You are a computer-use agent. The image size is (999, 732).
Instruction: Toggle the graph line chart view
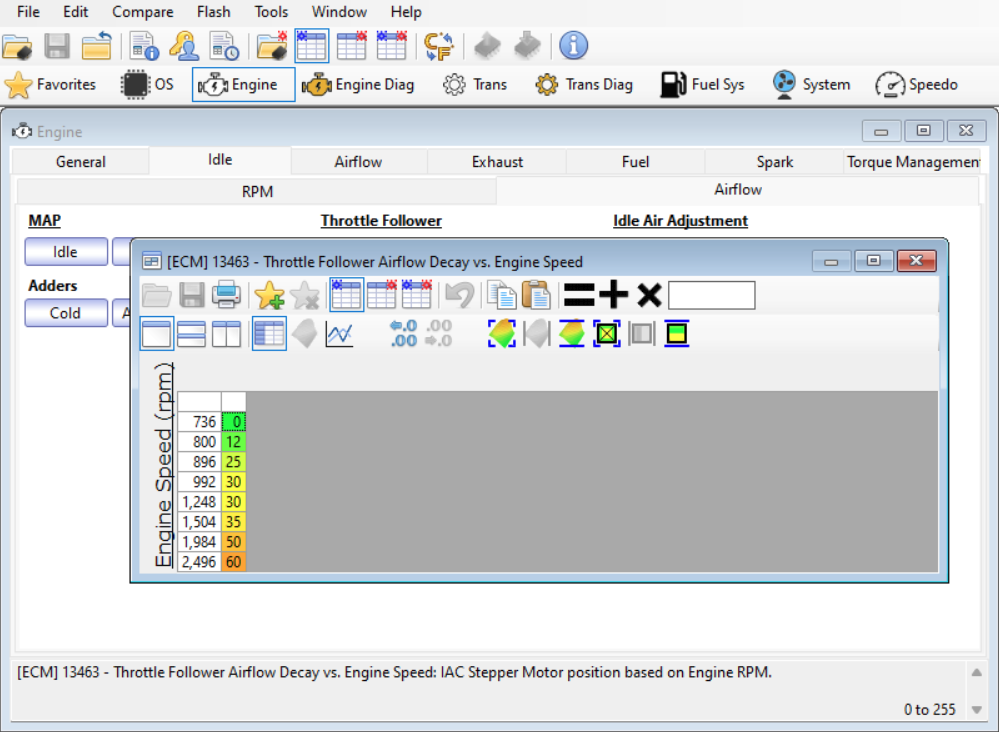coord(339,334)
